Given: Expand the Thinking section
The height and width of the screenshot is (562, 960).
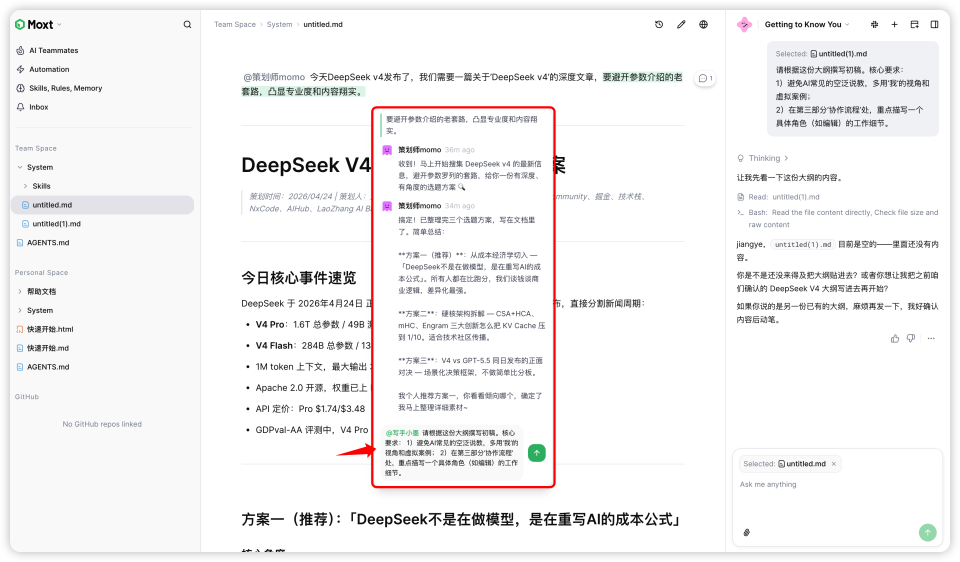Looking at the screenshot, I should tap(763, 158).
